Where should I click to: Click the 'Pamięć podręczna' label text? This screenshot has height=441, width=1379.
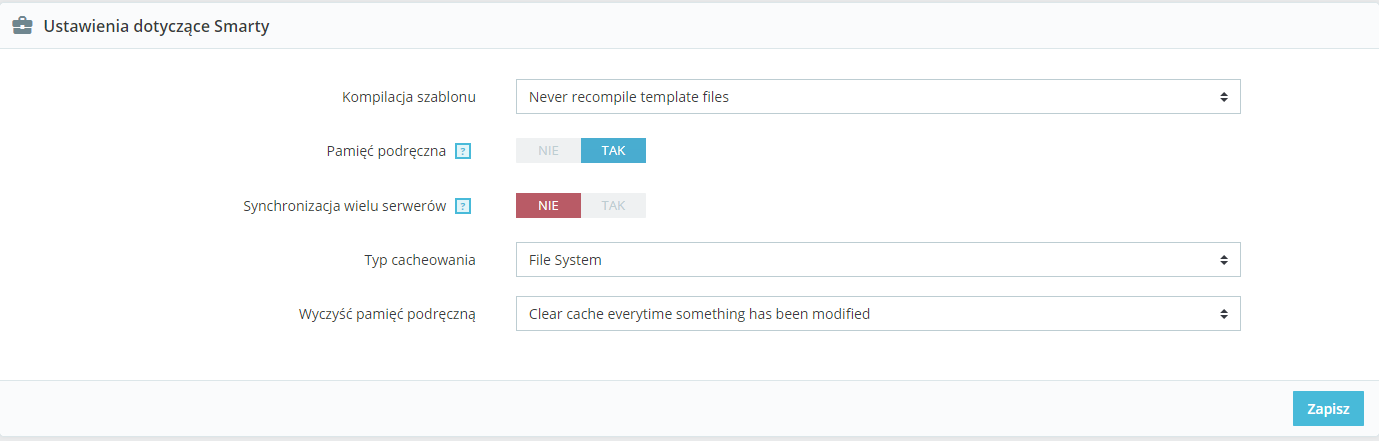click(x=386, y=151)
